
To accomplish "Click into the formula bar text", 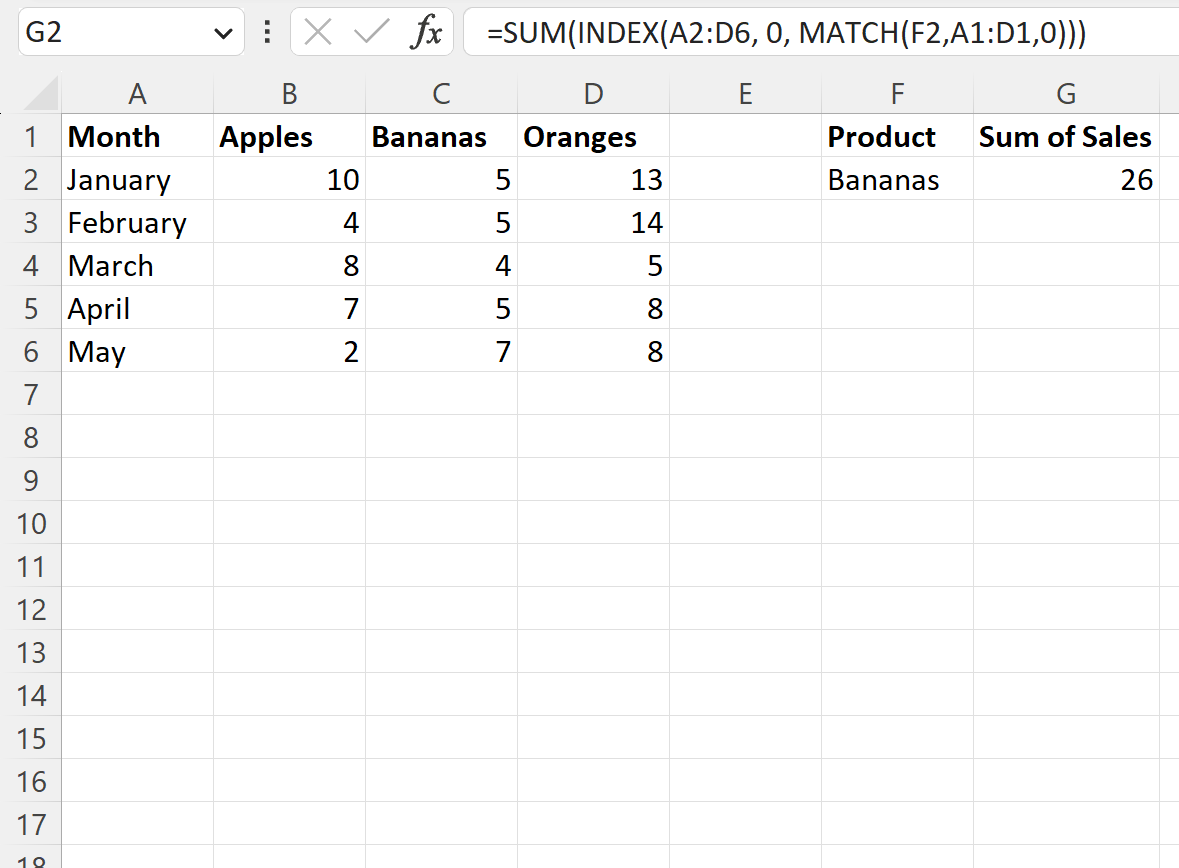I will (822, 32).
